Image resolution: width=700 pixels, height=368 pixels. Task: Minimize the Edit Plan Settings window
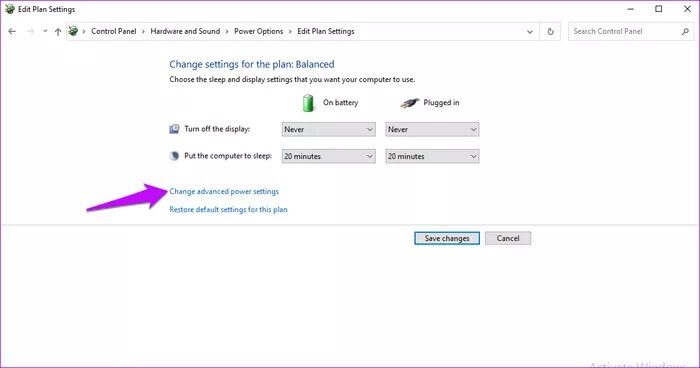tap(630, 9)
